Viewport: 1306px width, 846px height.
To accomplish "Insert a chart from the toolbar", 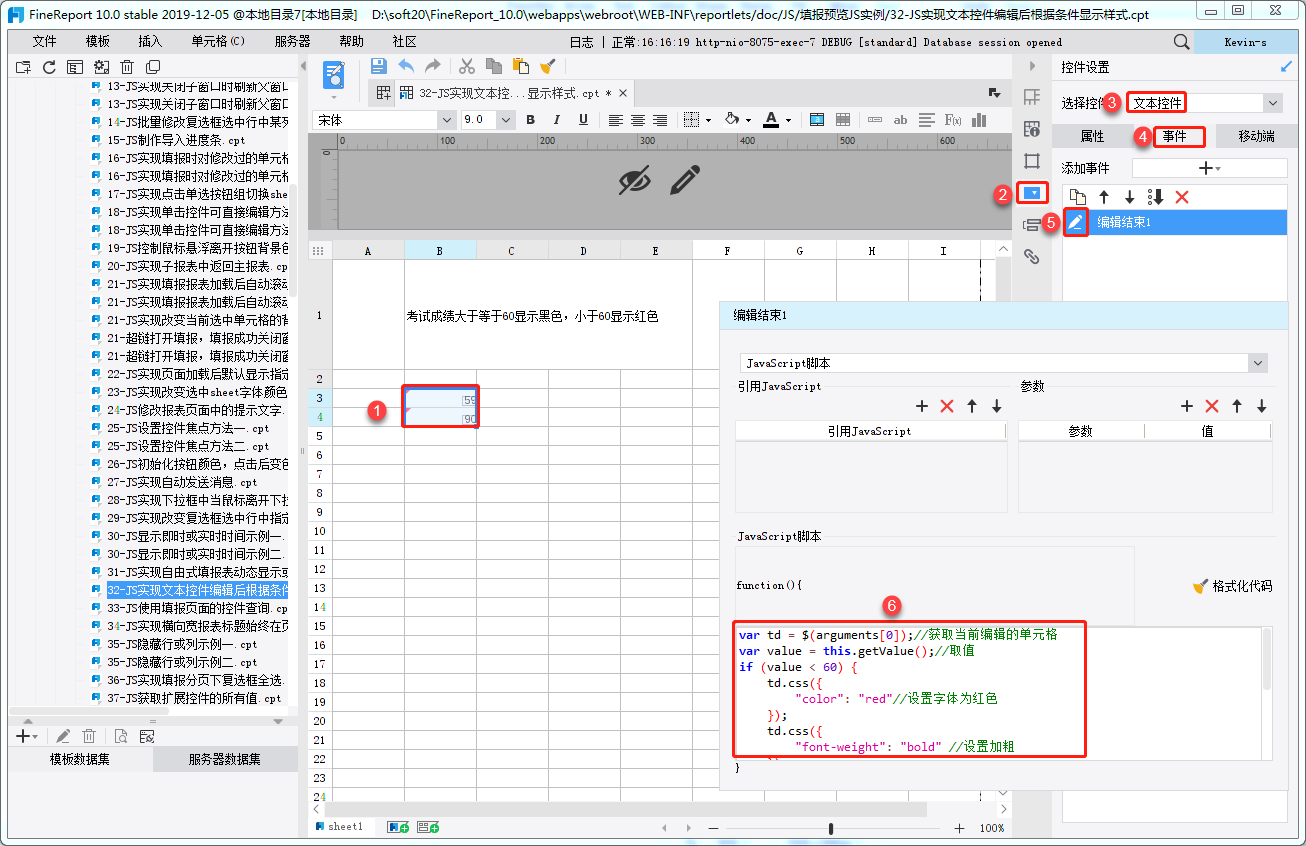I will (979, 120).
